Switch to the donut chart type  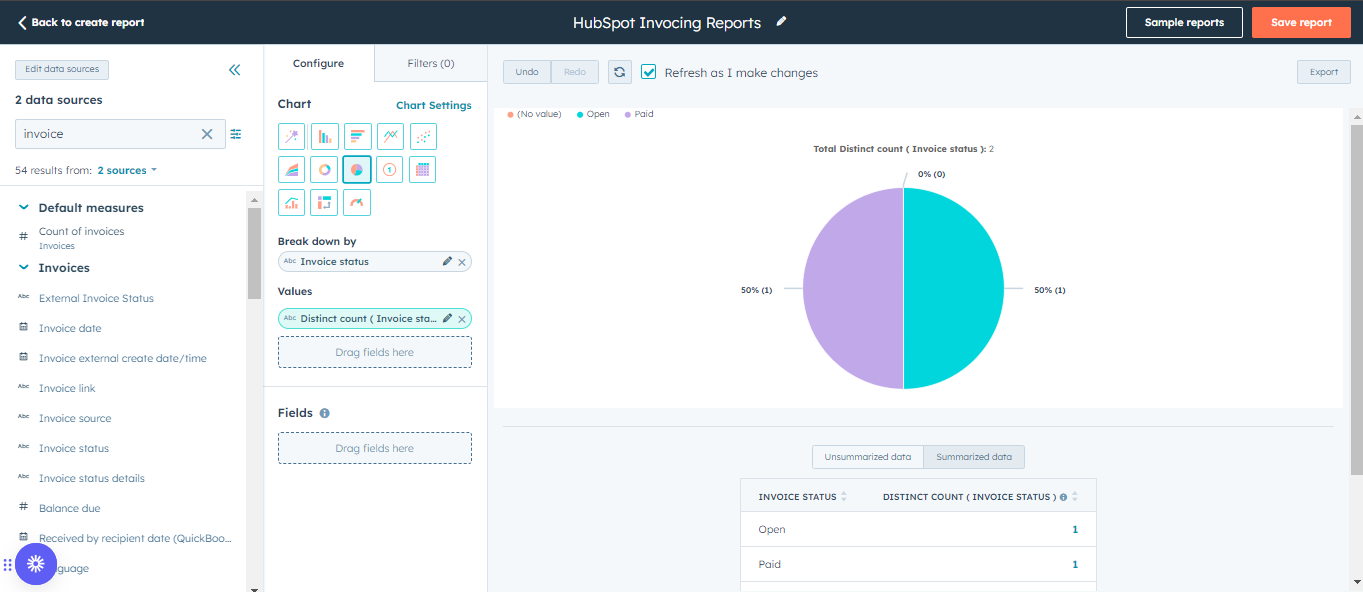(324, 169)
